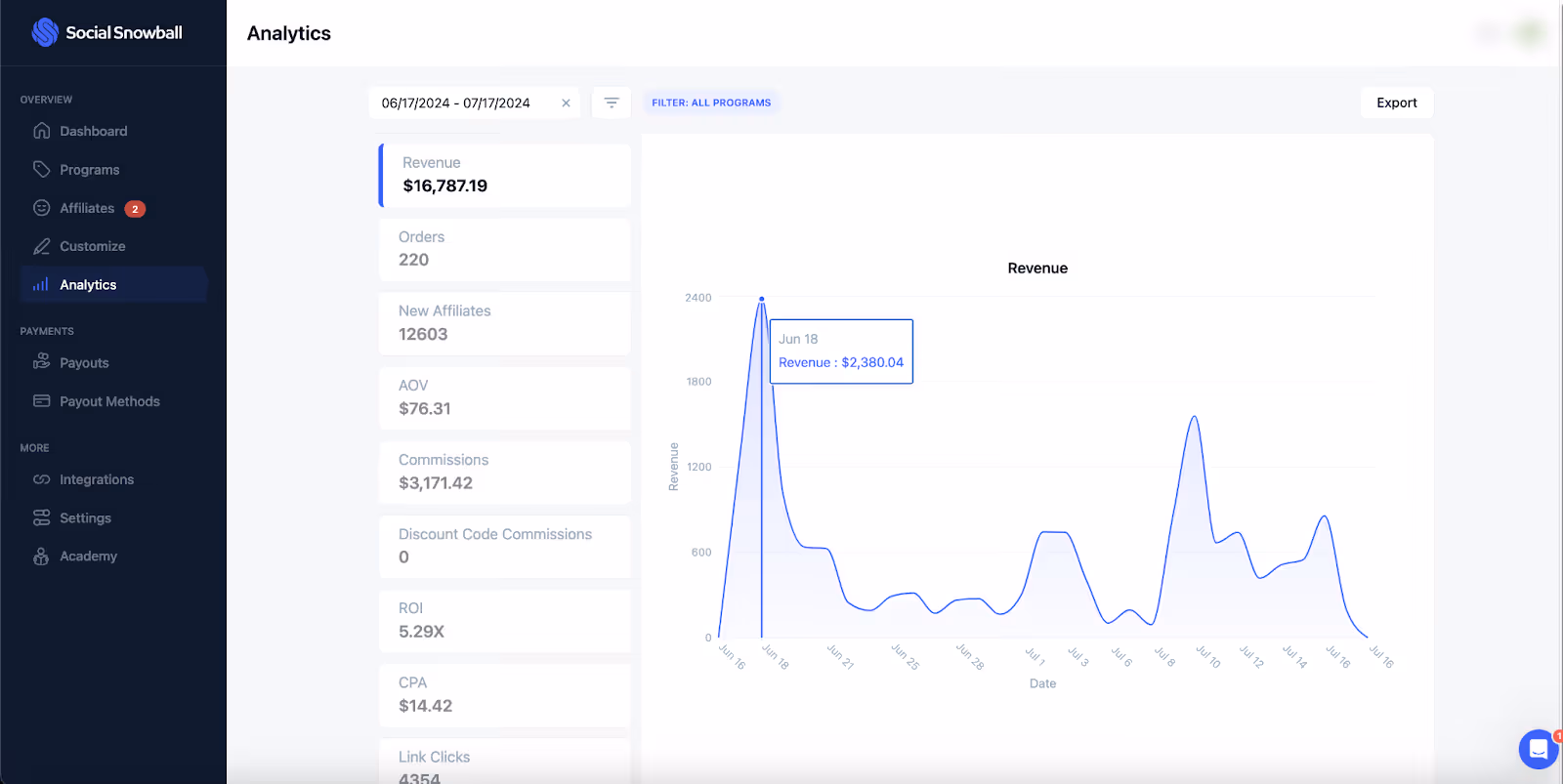Screen dimensions: 1563x784
Task: Click the Revenue chart title
Action: [1037, 268]
